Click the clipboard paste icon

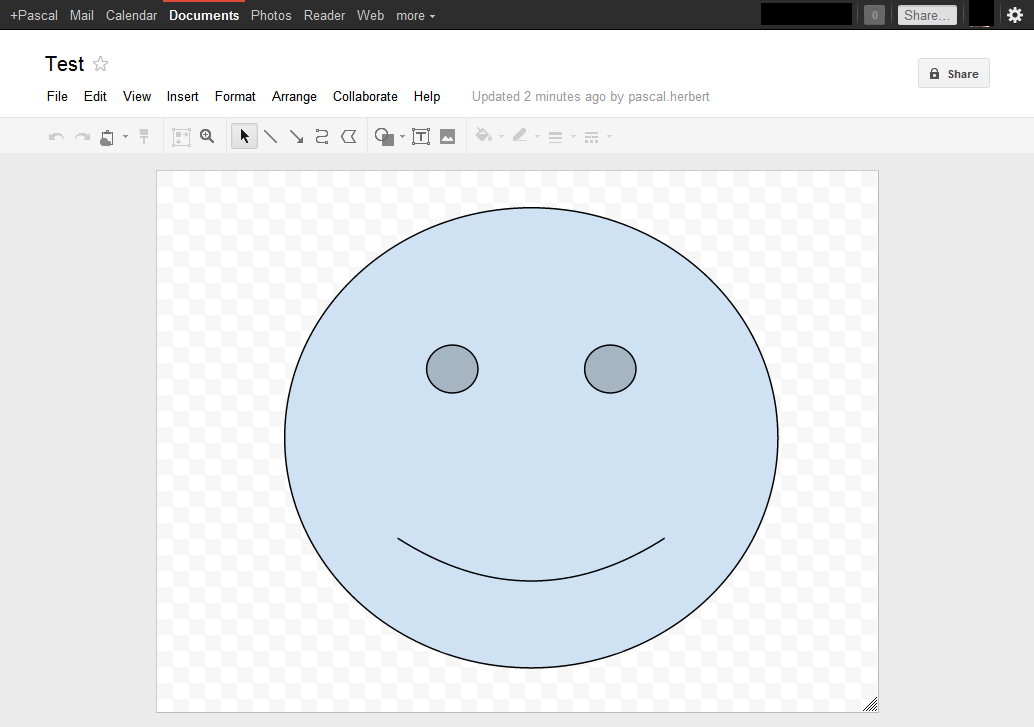click(x=107, y=137)
